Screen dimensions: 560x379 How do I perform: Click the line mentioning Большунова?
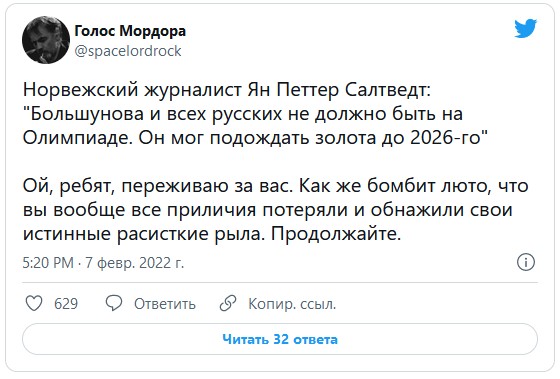[243, 114]
